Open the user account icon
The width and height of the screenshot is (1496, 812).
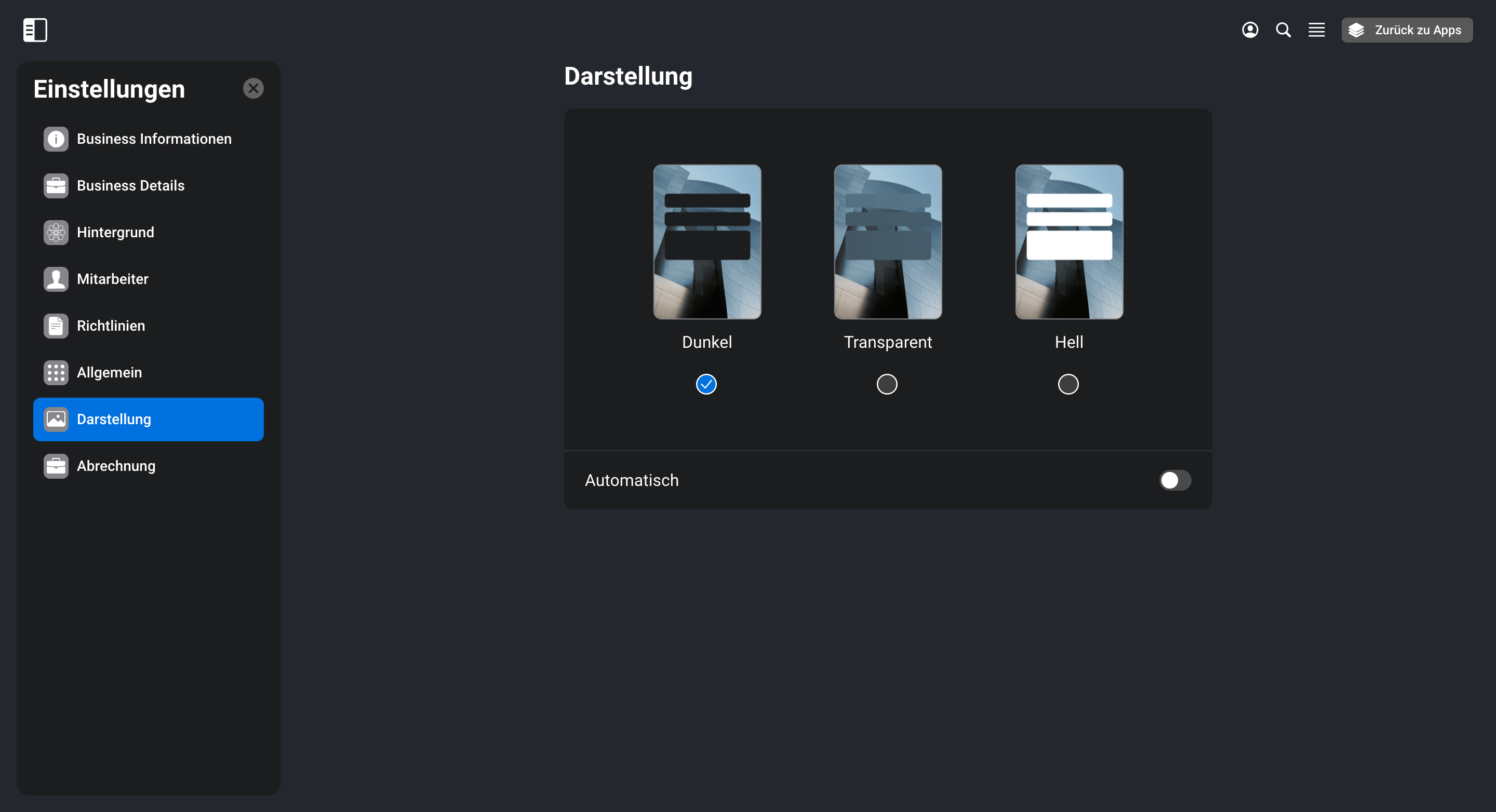tap(1250, 30)
